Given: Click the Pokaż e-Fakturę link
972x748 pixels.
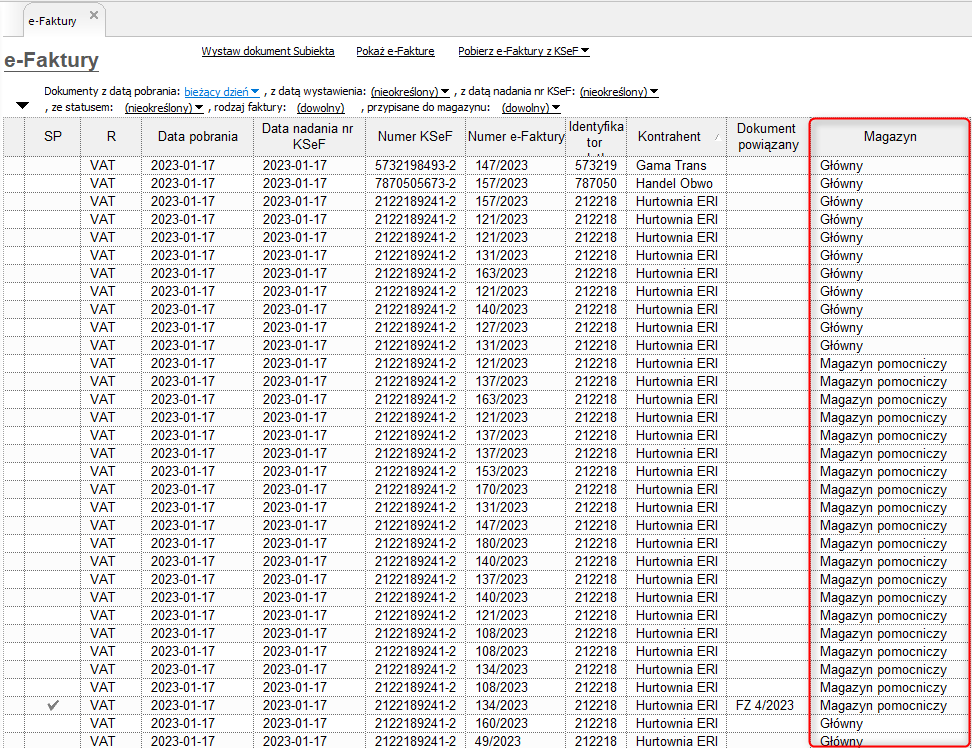Looking at the screenshot, I should [x=395, y=51].
